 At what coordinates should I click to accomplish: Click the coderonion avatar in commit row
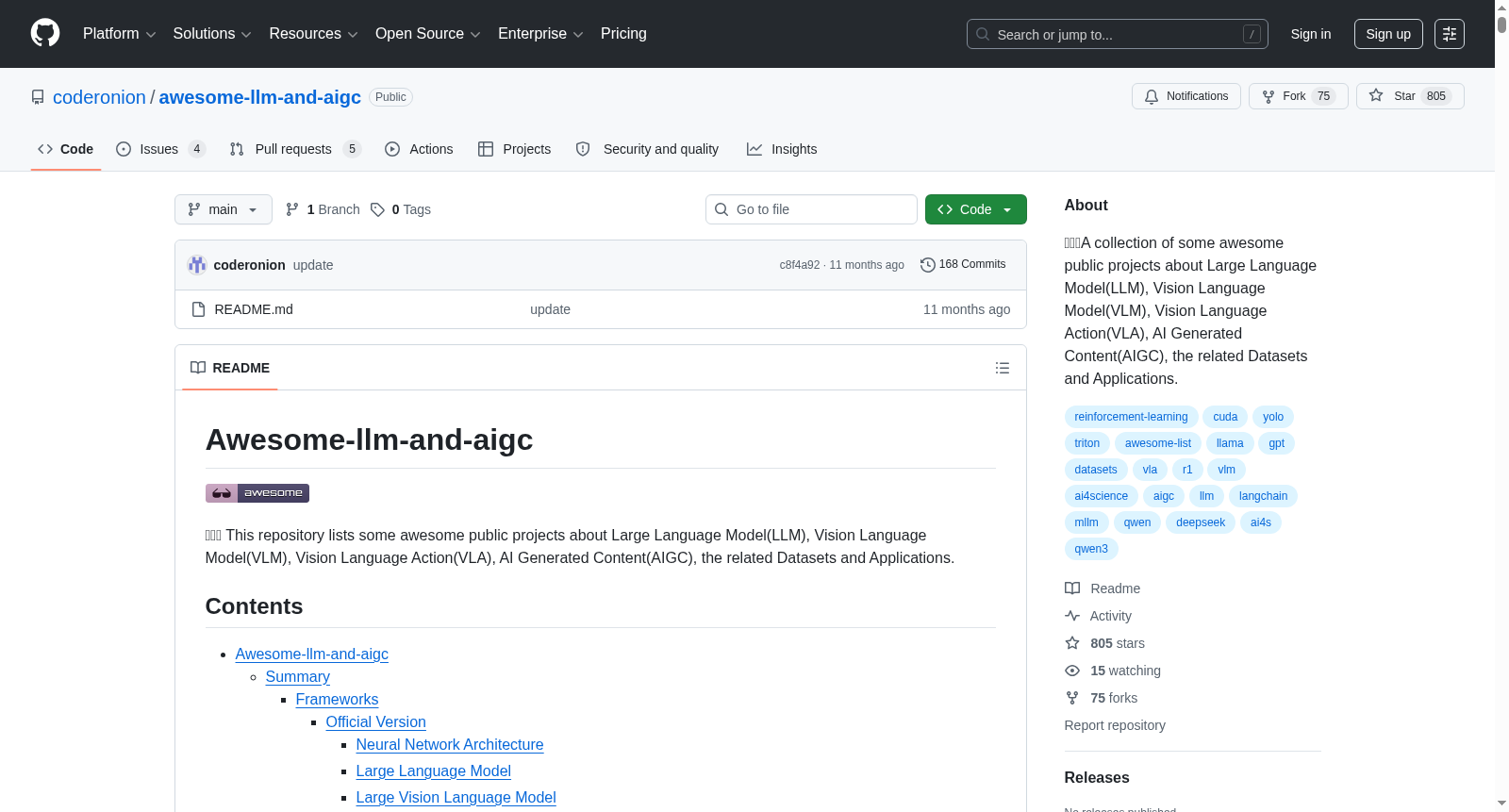tap(197, 265)
